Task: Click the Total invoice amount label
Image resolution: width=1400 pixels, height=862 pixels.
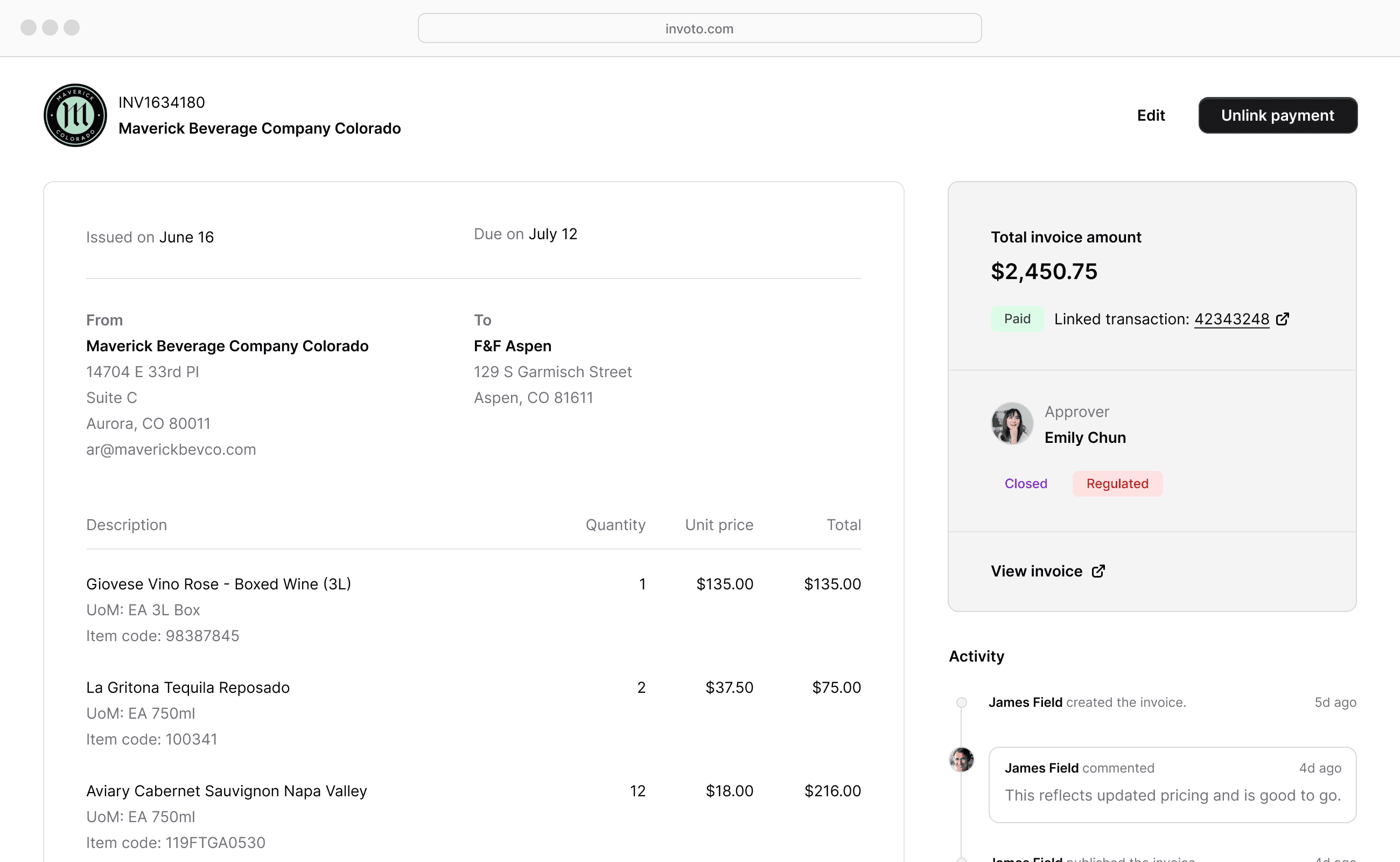Action: click(x=1066, y=237)
